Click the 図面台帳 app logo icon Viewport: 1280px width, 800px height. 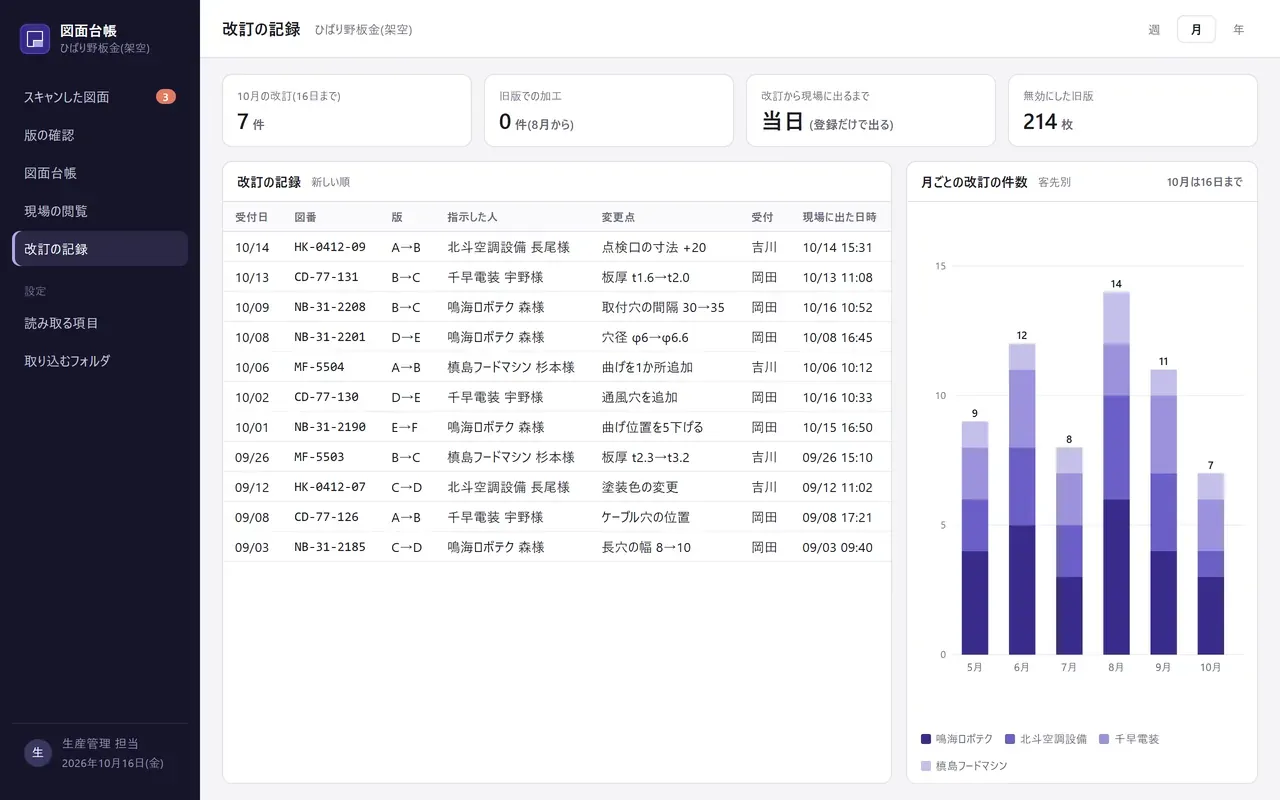[35, 39]
